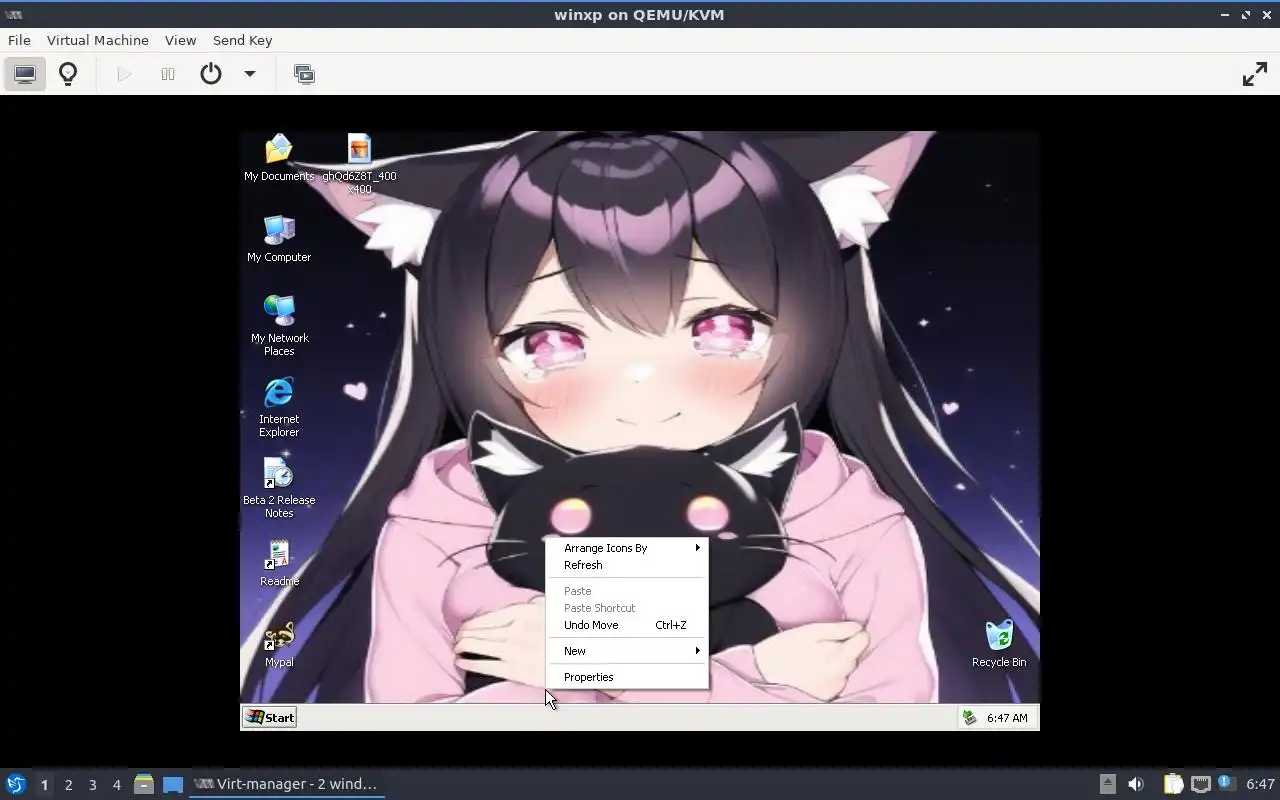
Task: Switch the console to fullscreen
Action: (1255, 74)
